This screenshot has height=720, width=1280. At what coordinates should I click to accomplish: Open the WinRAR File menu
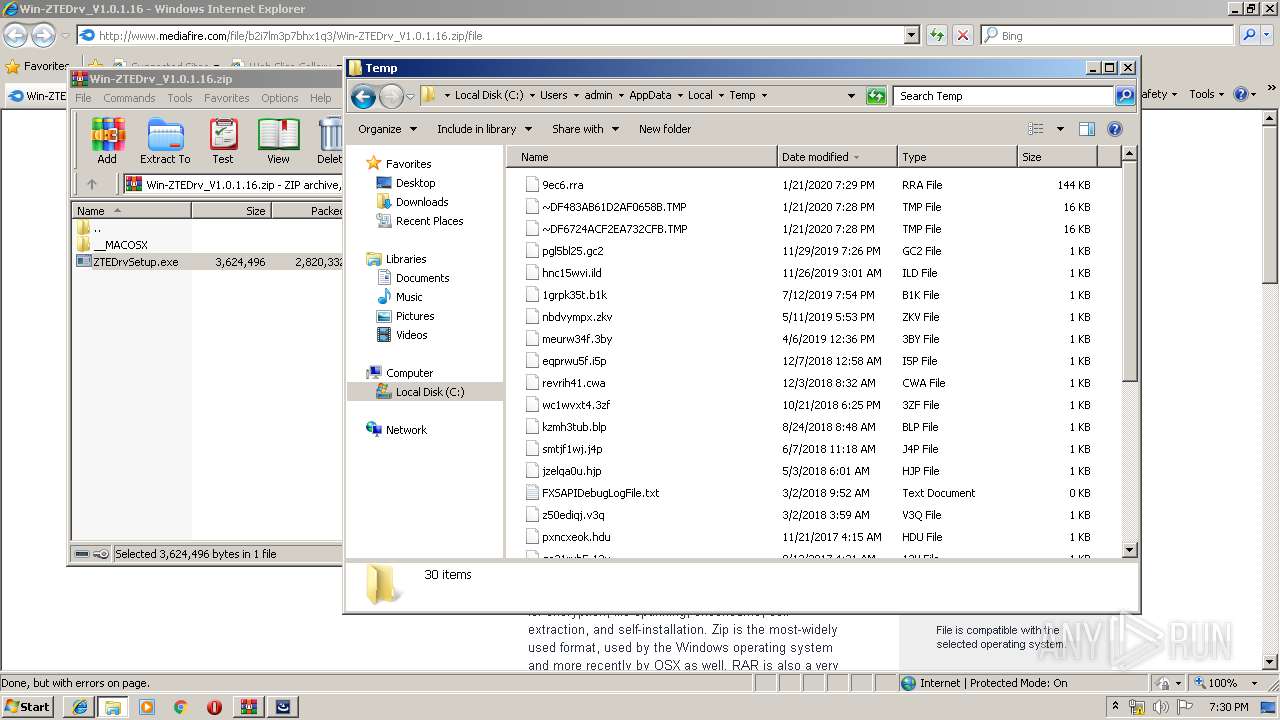coord(83,98)
